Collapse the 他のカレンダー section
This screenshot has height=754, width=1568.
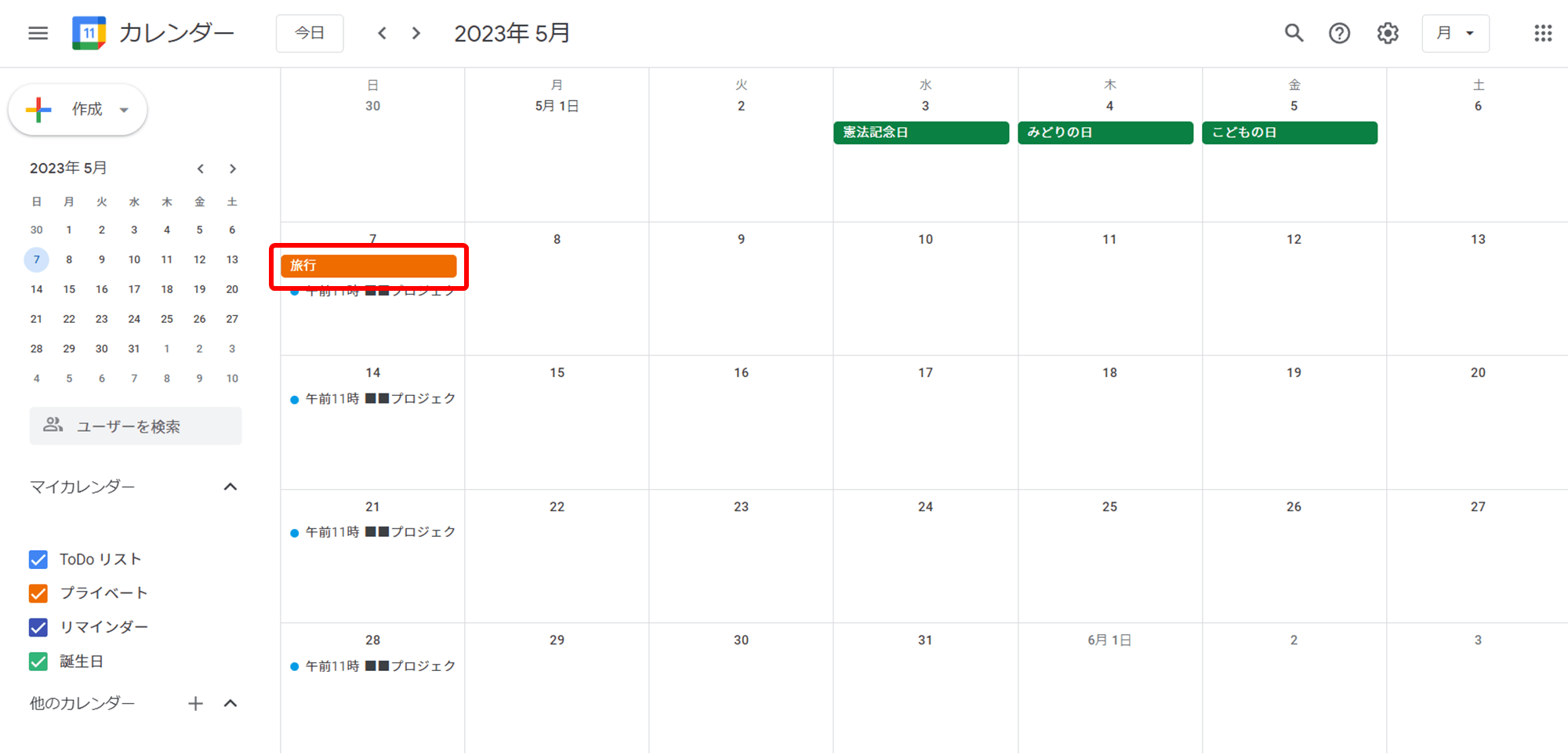tap(230, 704)
